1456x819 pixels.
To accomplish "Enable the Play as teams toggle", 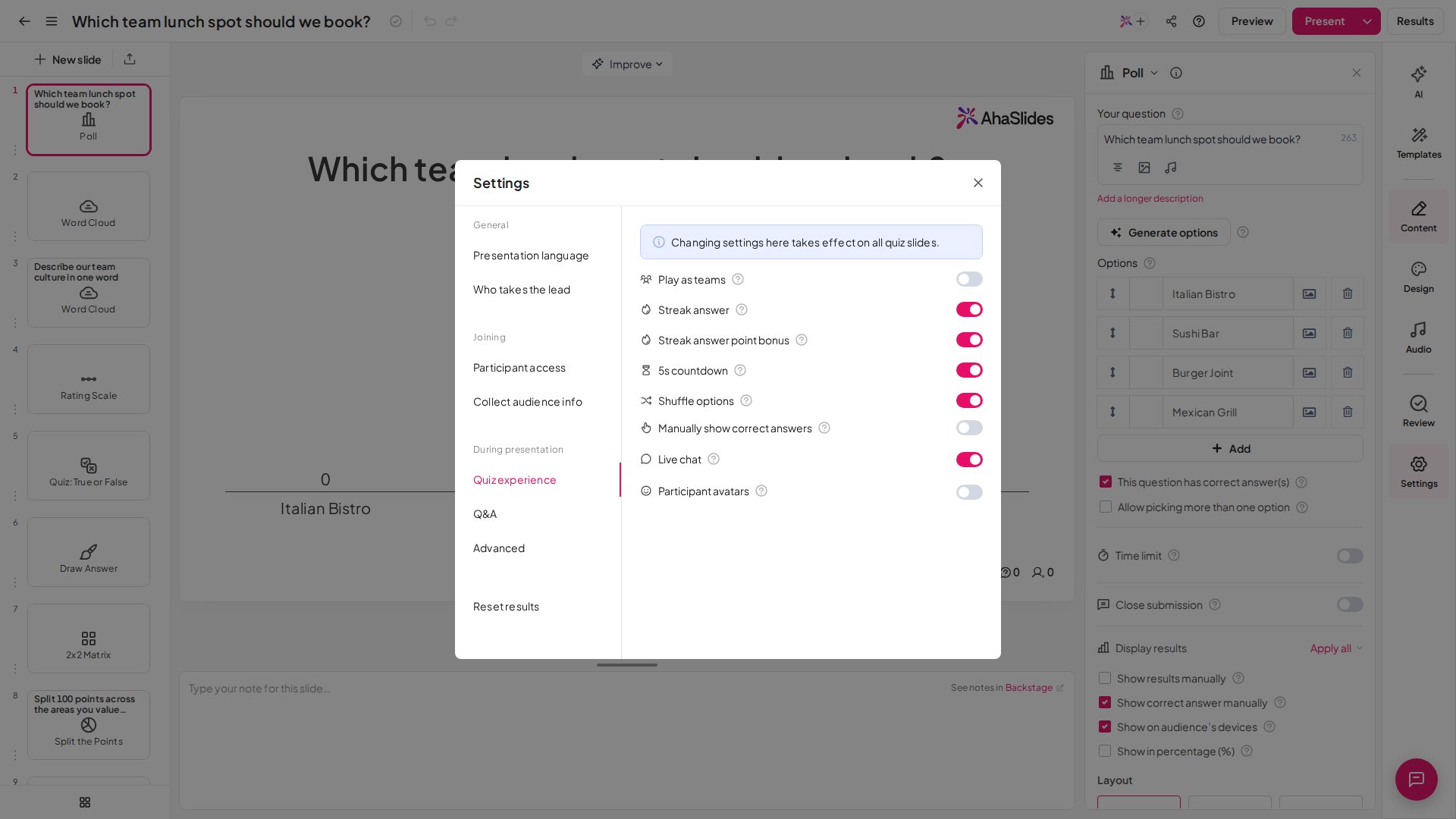I will tap(969, 279).
